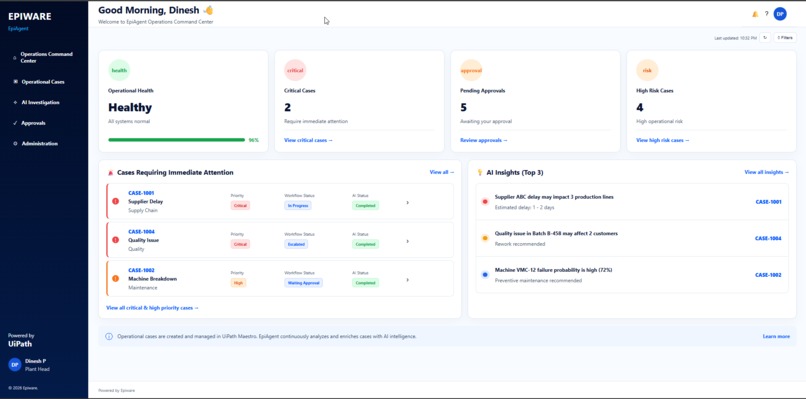The height and width of the screenshot is (399, 806).
Task: Open the CASE-1002 link in AI Insights
Action: pos(768,275)
